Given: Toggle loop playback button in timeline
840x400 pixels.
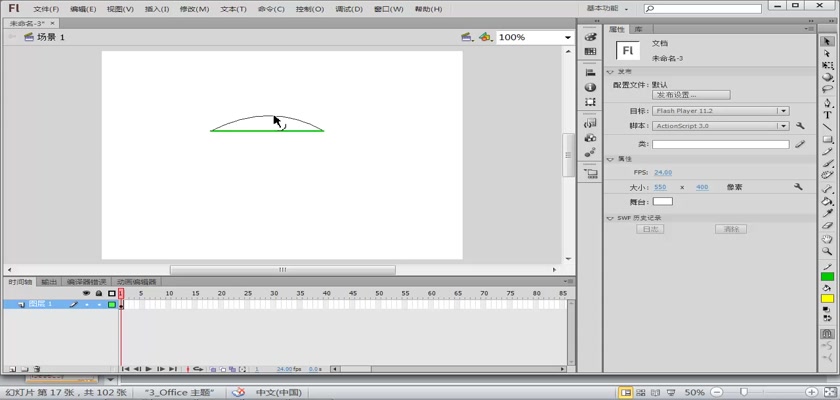Looking at the screenshot, I should 198,369.
